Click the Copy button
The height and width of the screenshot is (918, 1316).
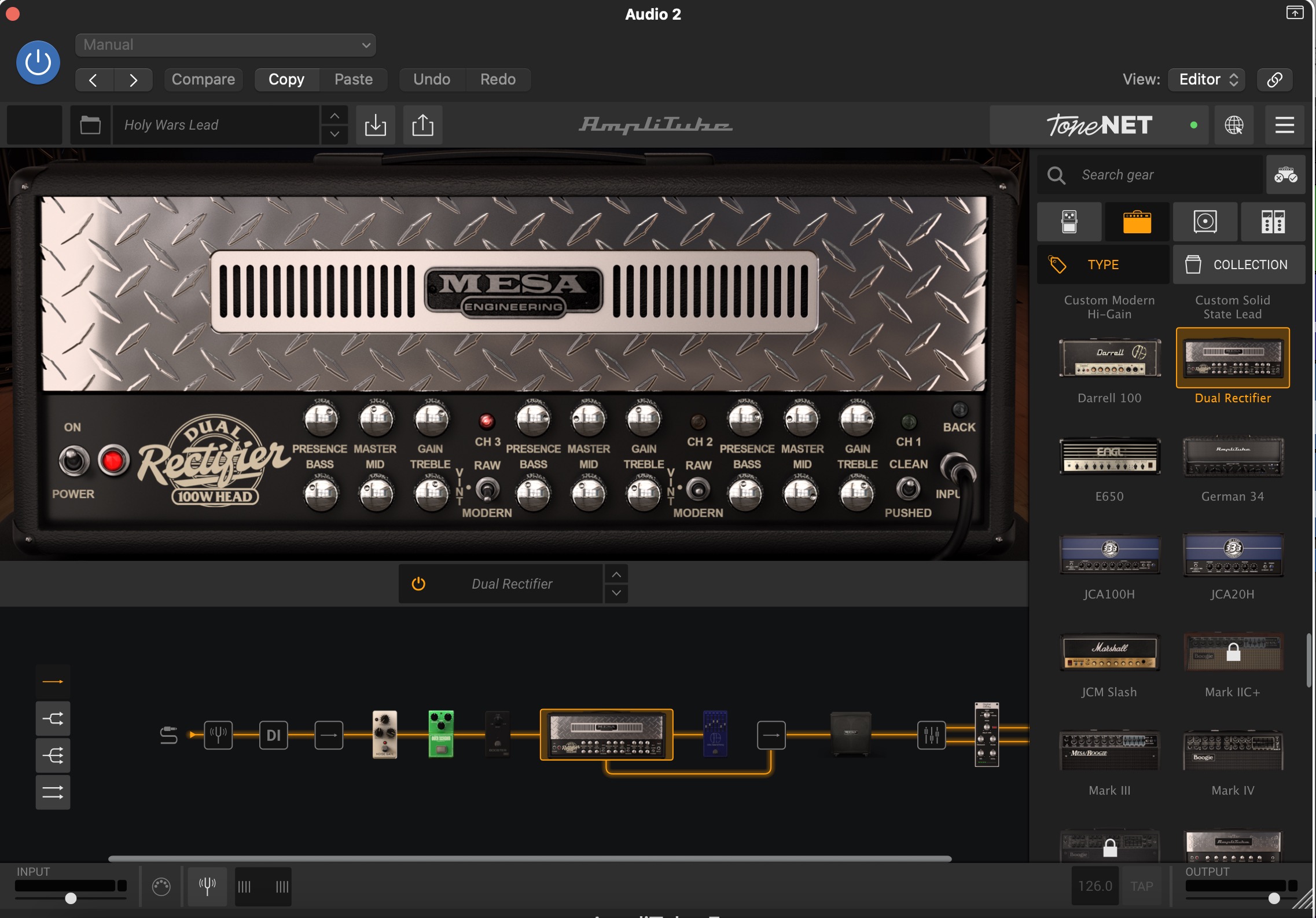[x=286, y=79]
